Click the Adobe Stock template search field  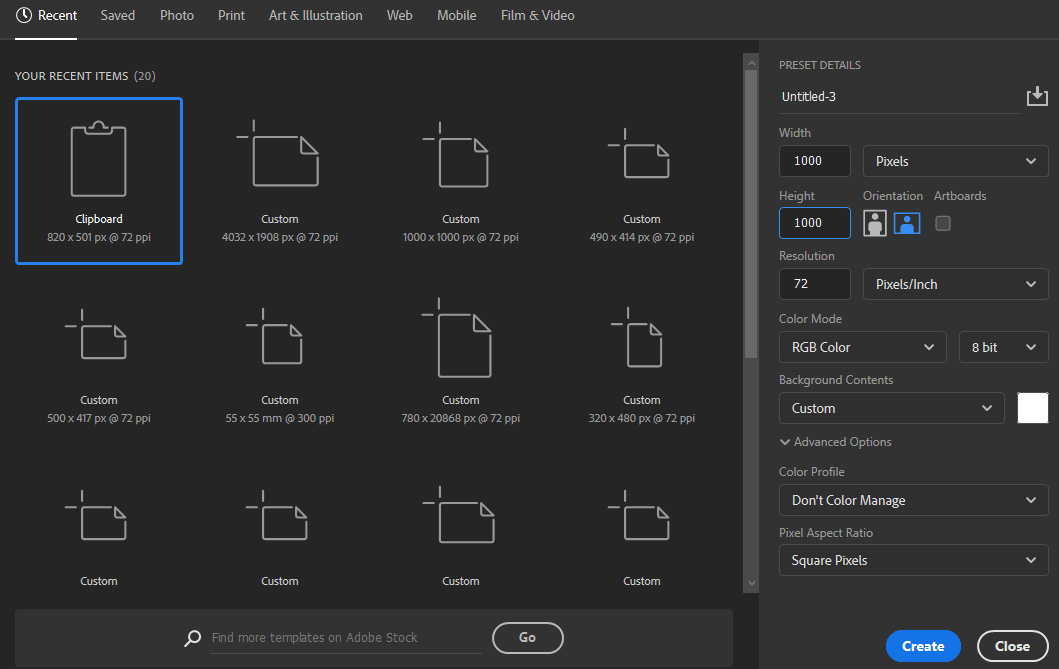click(346, 638)
